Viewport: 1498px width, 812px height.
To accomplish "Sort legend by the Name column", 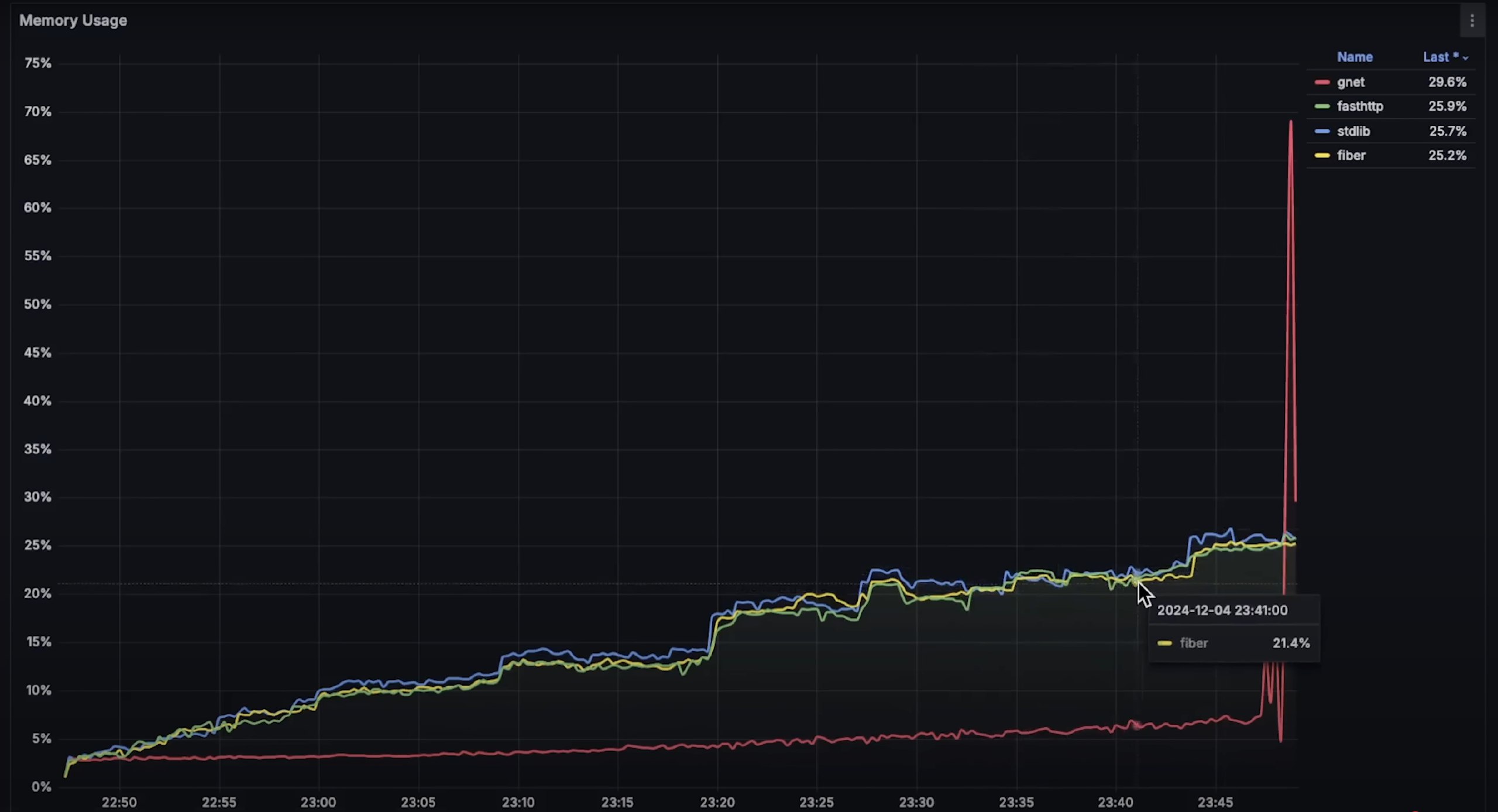I will (1355, 57).
